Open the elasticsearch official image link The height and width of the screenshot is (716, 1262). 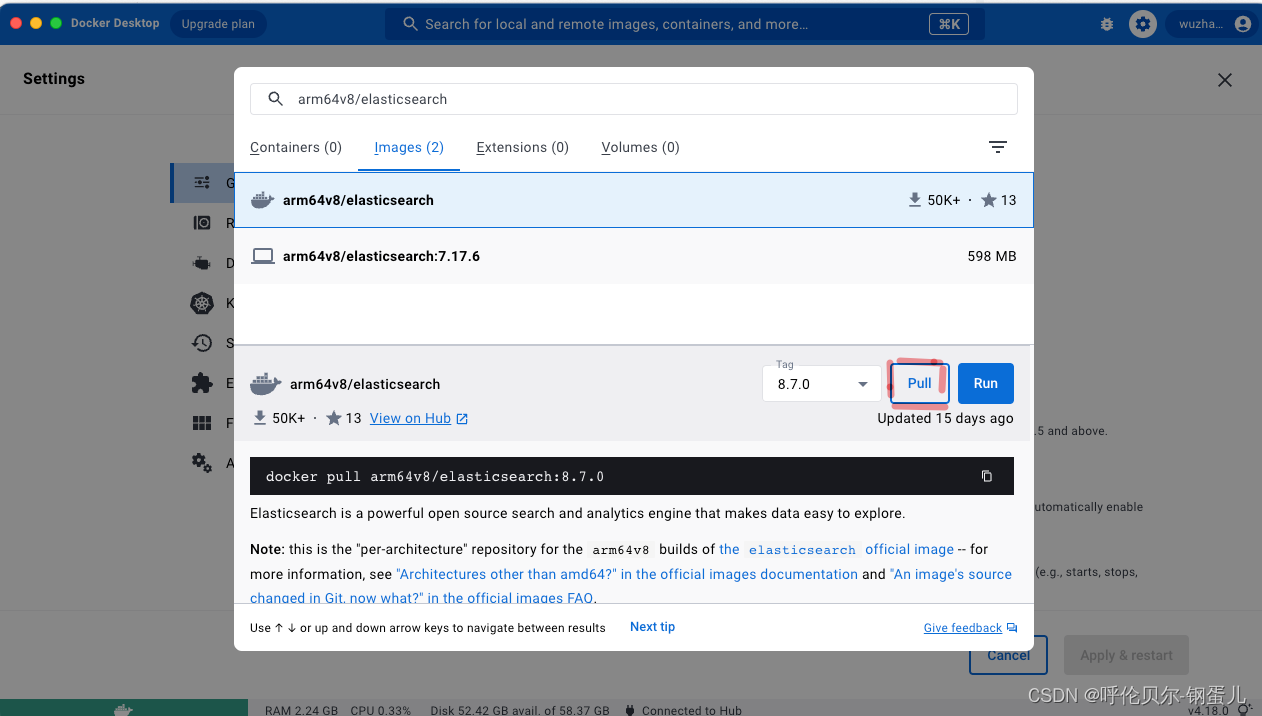[836, 549]
